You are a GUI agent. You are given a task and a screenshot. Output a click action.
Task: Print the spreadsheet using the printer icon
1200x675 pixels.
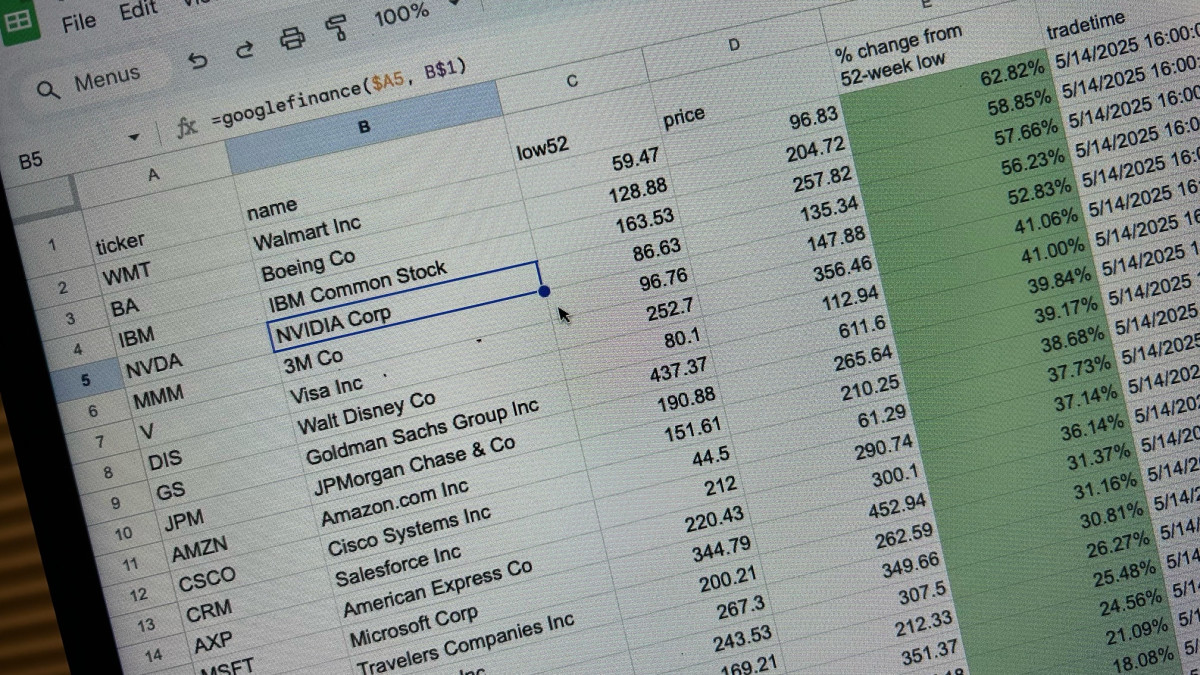pos(291,39)
